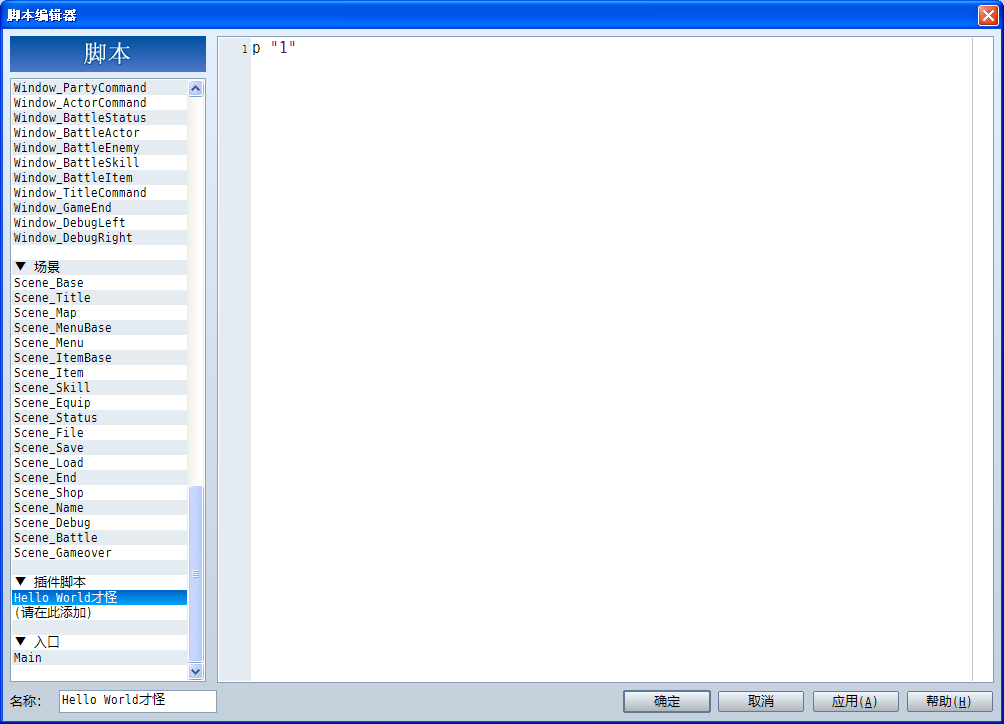Select the Scene_Status script
The image size is (1004, 724).
tap(99, 417)
